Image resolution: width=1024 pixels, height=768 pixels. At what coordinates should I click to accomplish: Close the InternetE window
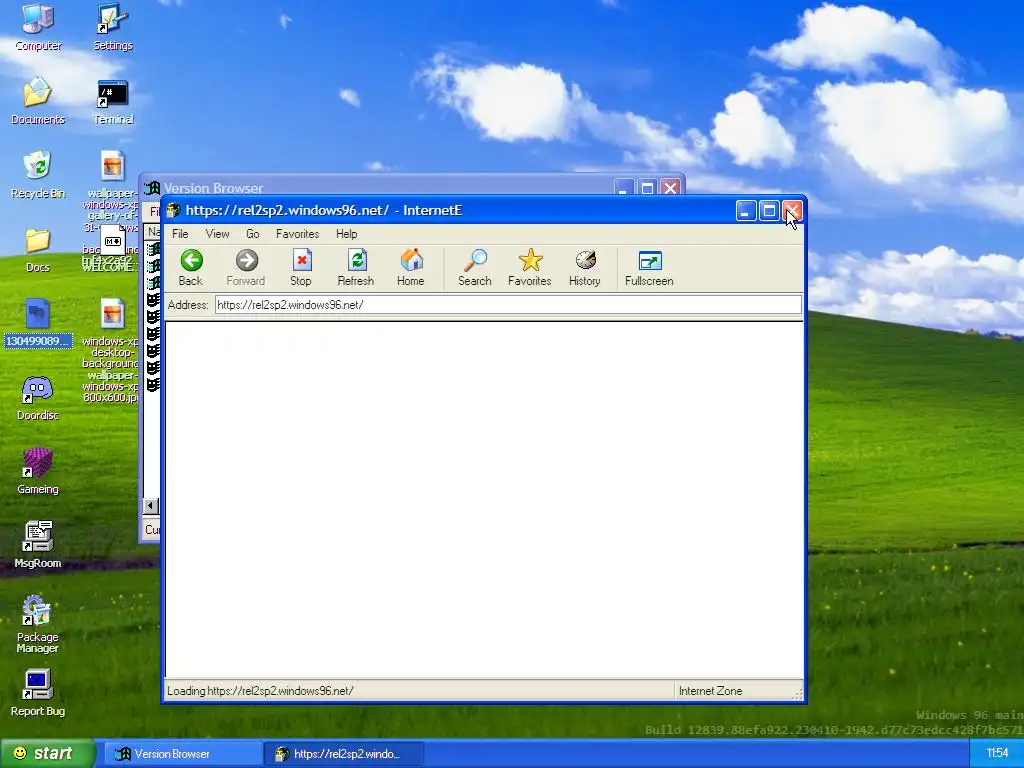tap(792, 210)
